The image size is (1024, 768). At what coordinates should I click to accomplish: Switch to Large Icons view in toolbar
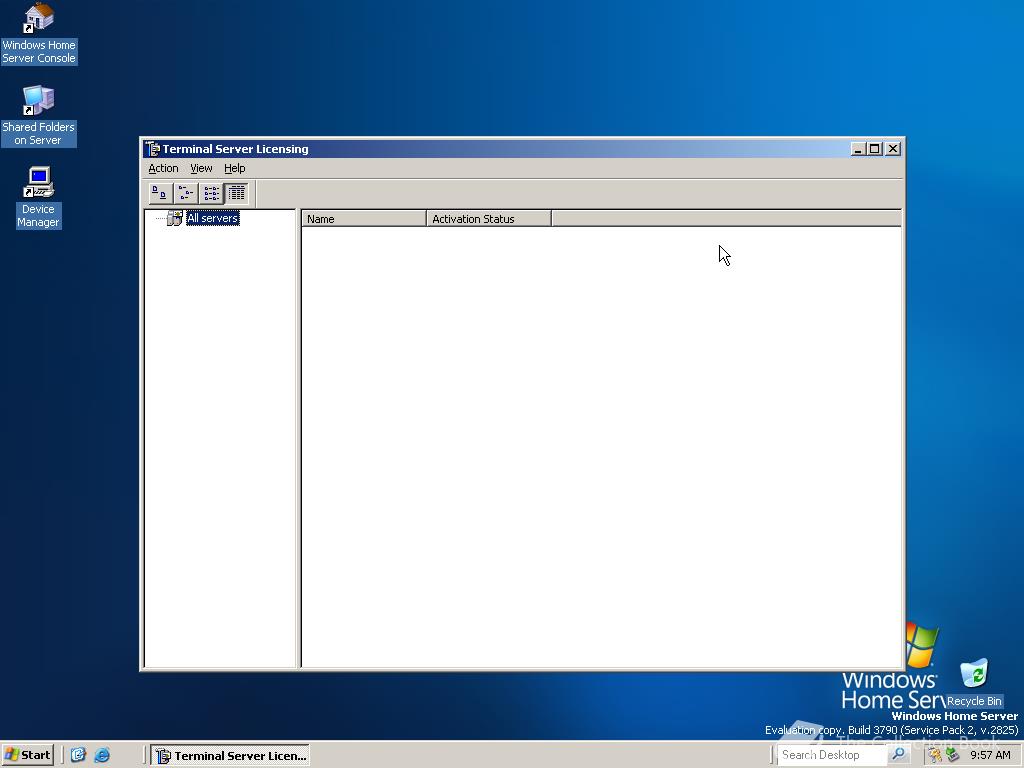[159, 193]
